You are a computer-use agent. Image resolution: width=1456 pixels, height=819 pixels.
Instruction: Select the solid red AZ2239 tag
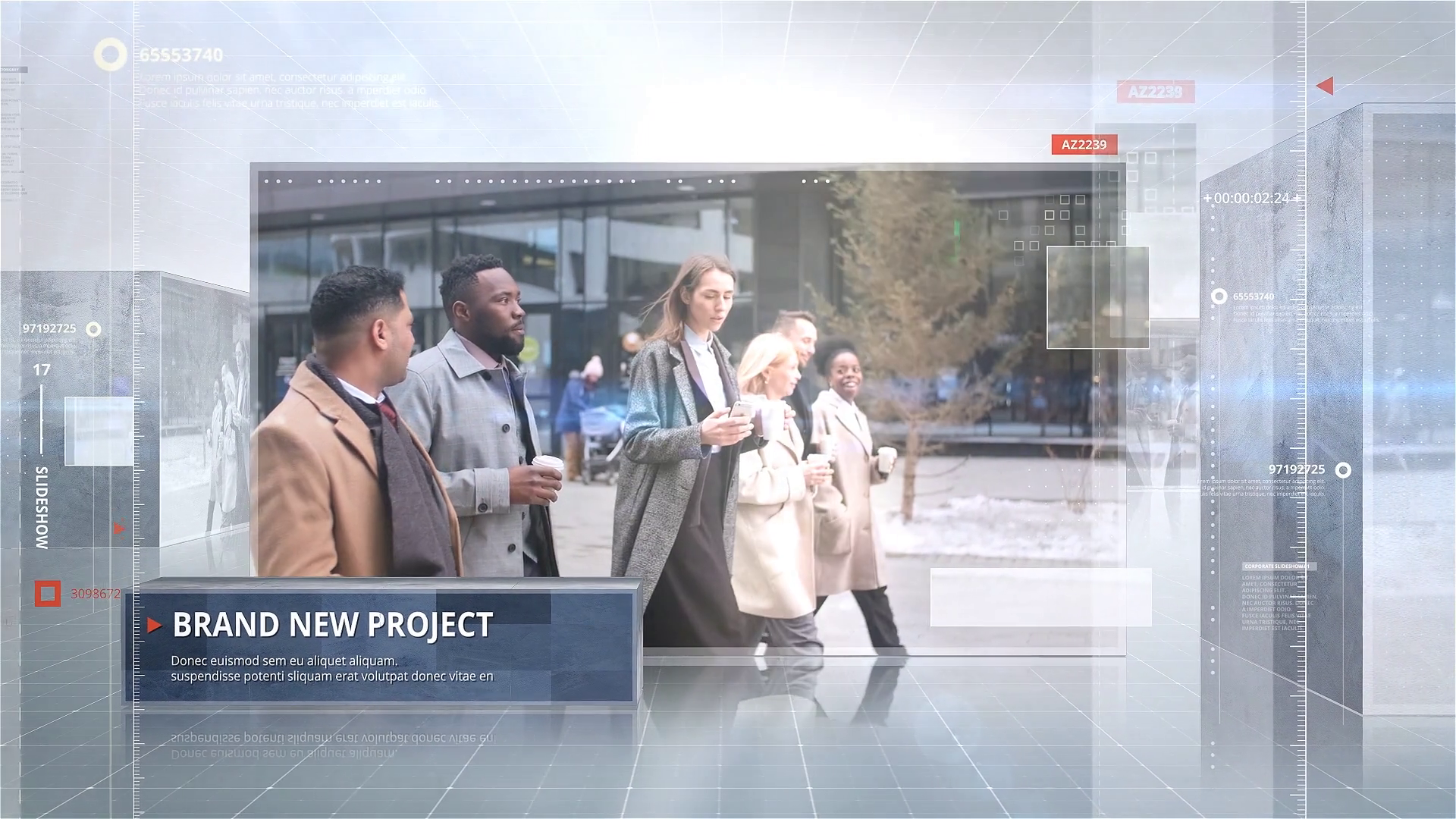1084,145
